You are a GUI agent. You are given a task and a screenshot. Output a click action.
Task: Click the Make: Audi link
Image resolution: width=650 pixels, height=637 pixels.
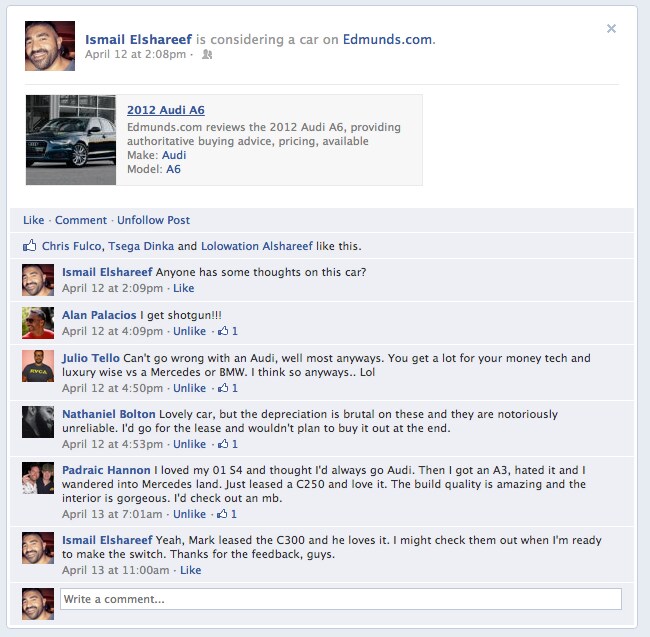174,155
